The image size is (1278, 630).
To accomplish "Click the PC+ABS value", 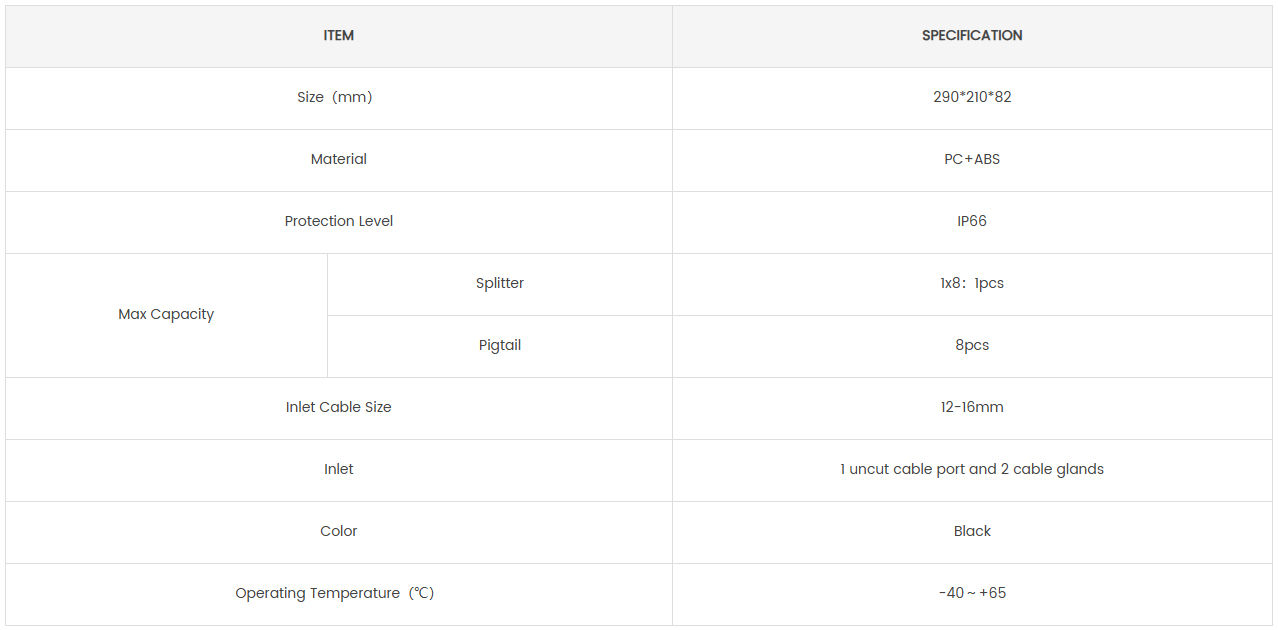I will tap(971, 160).
